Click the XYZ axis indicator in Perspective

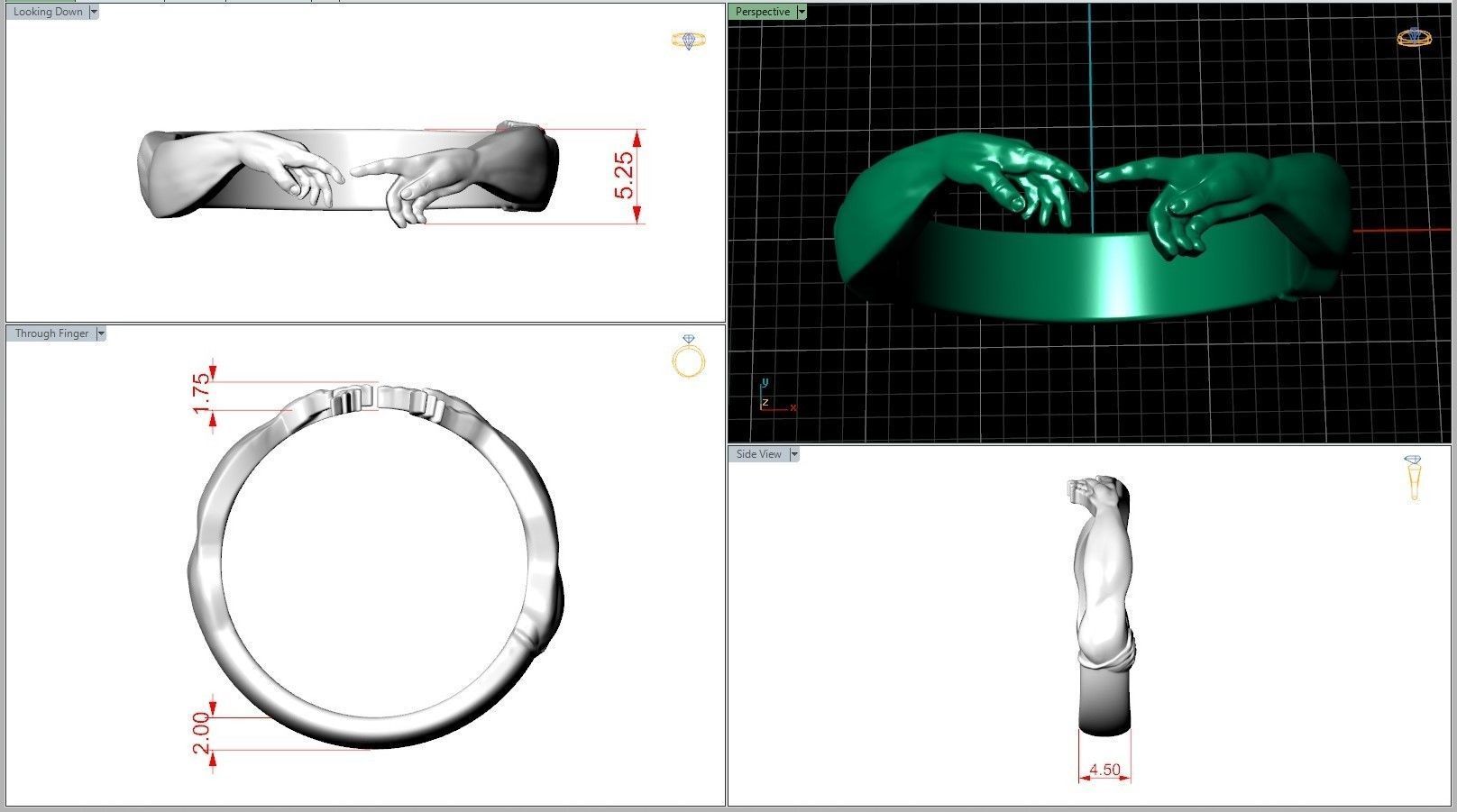pyautogui.click(x=775, y=397)
